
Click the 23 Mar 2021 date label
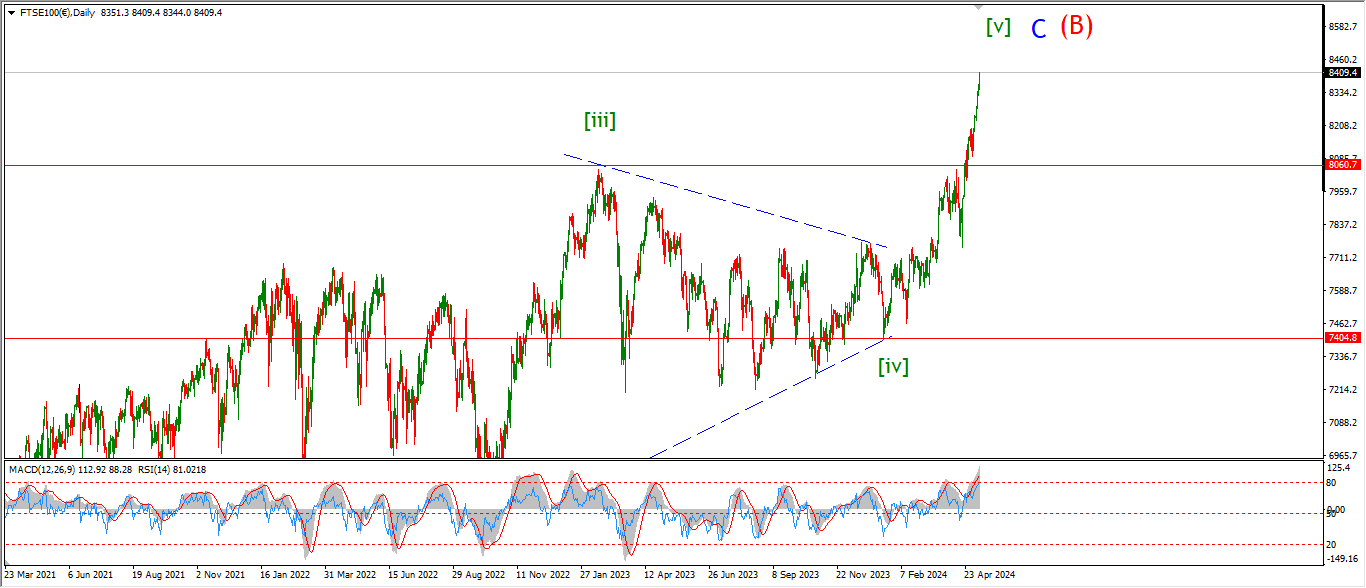tap(31, 575)
